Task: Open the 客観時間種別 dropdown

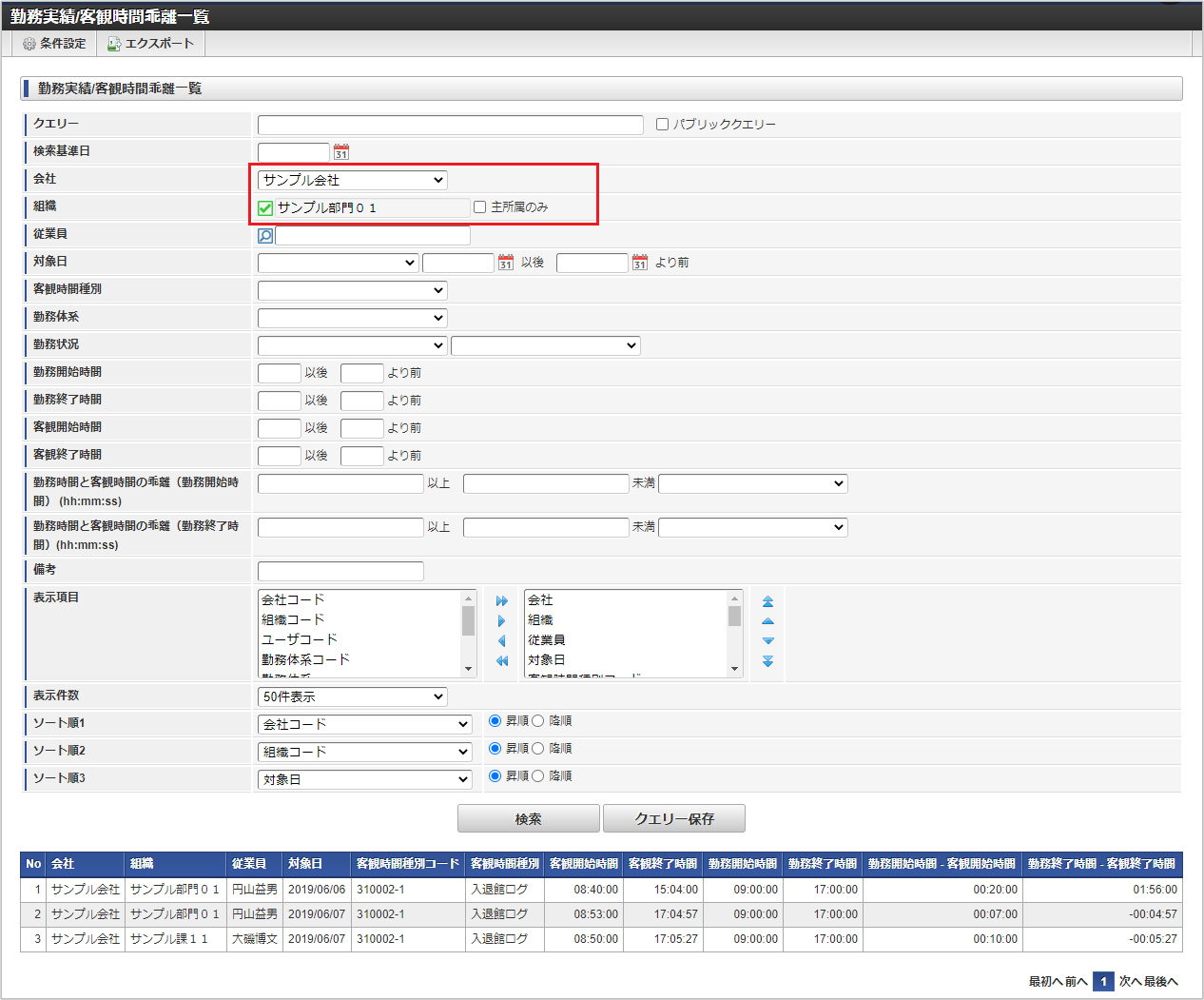Action: (352, 290)
